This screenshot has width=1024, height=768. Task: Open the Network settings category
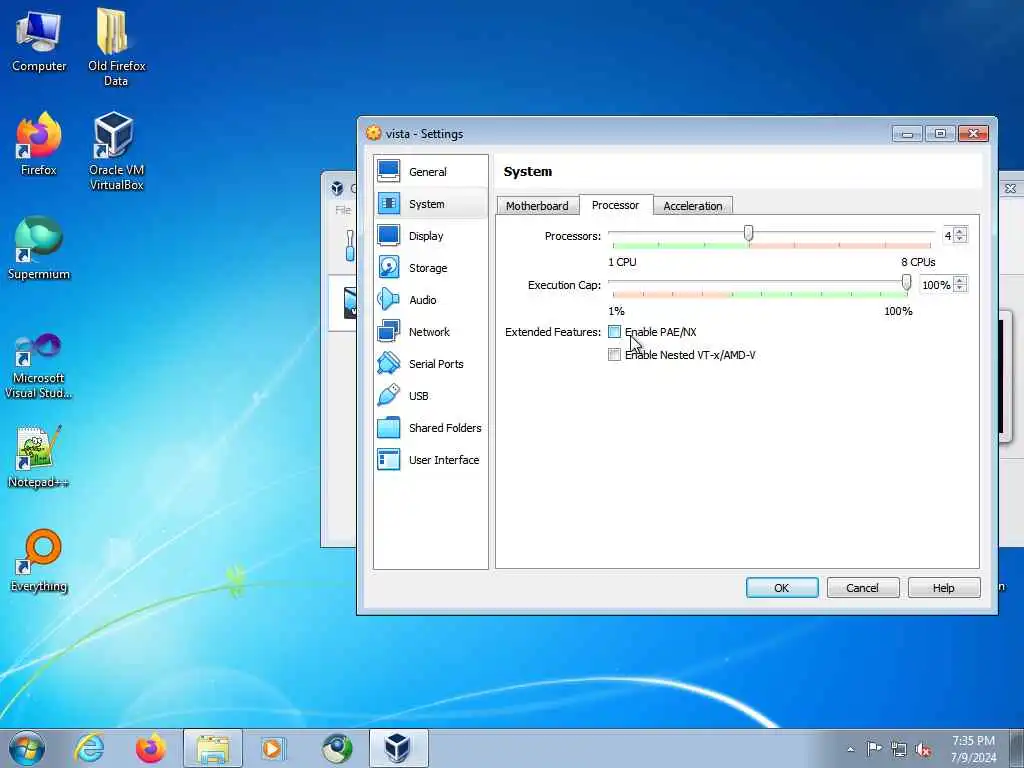(430, 332)
